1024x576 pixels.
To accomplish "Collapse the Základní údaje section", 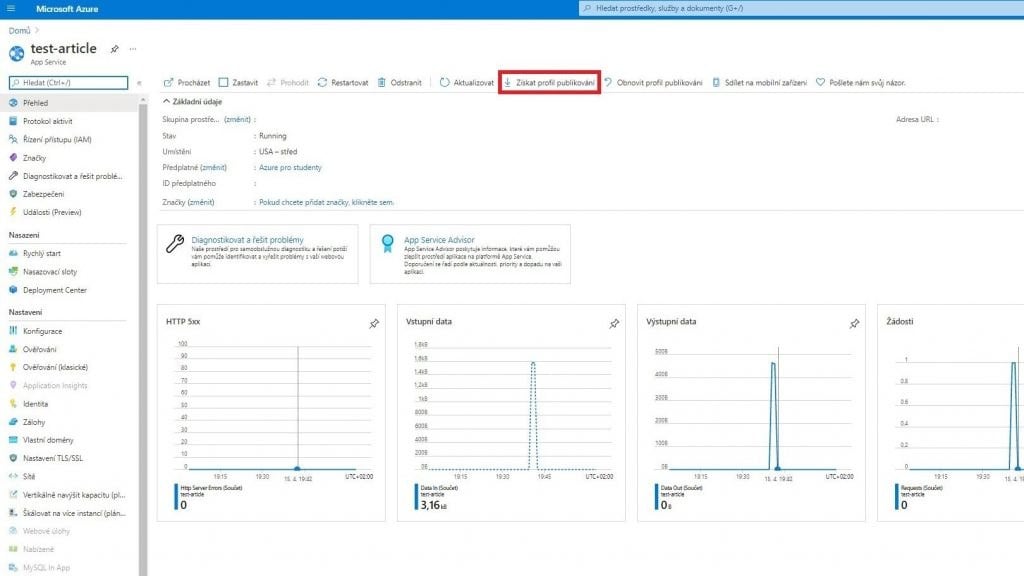I will [167, 101].
